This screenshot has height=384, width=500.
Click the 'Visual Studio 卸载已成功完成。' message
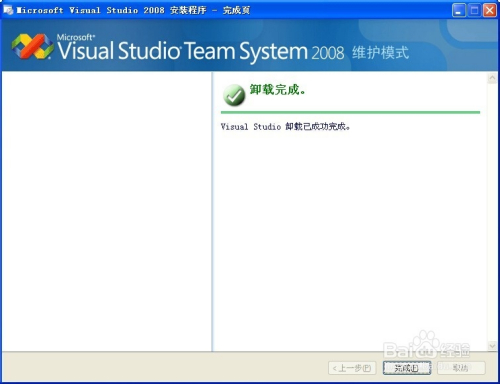coord(285,127)
